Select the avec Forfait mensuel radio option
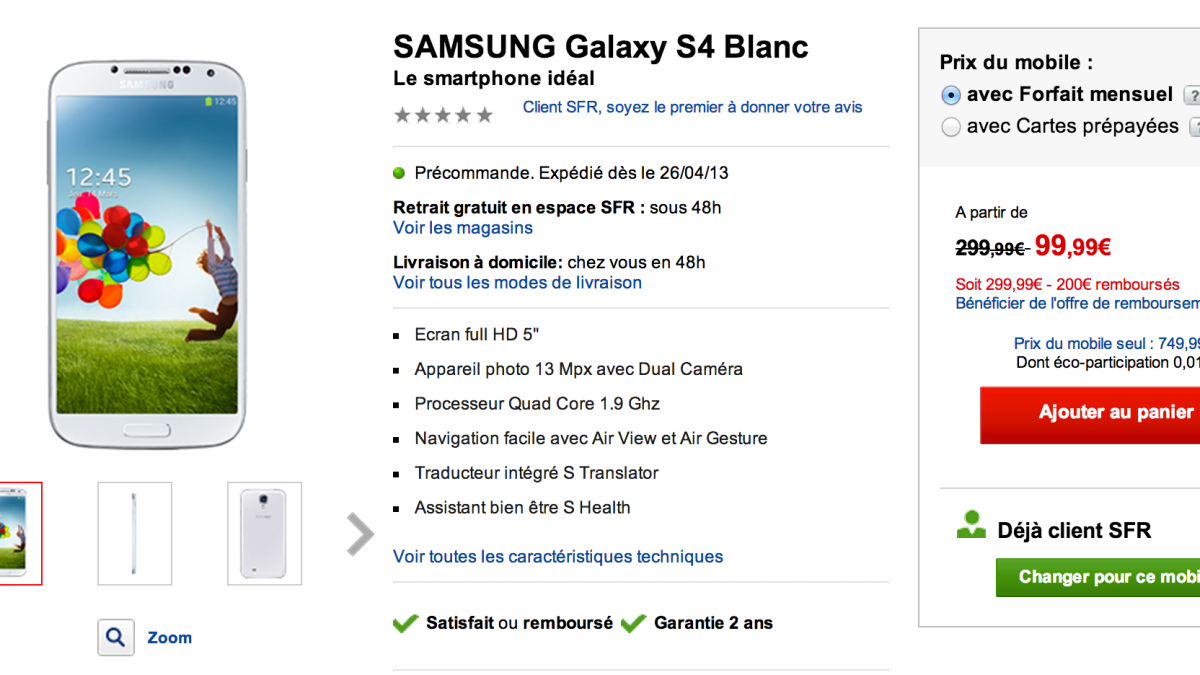Image resolution: width=1200 pixels, height=675 pixels. coord(951,95)
